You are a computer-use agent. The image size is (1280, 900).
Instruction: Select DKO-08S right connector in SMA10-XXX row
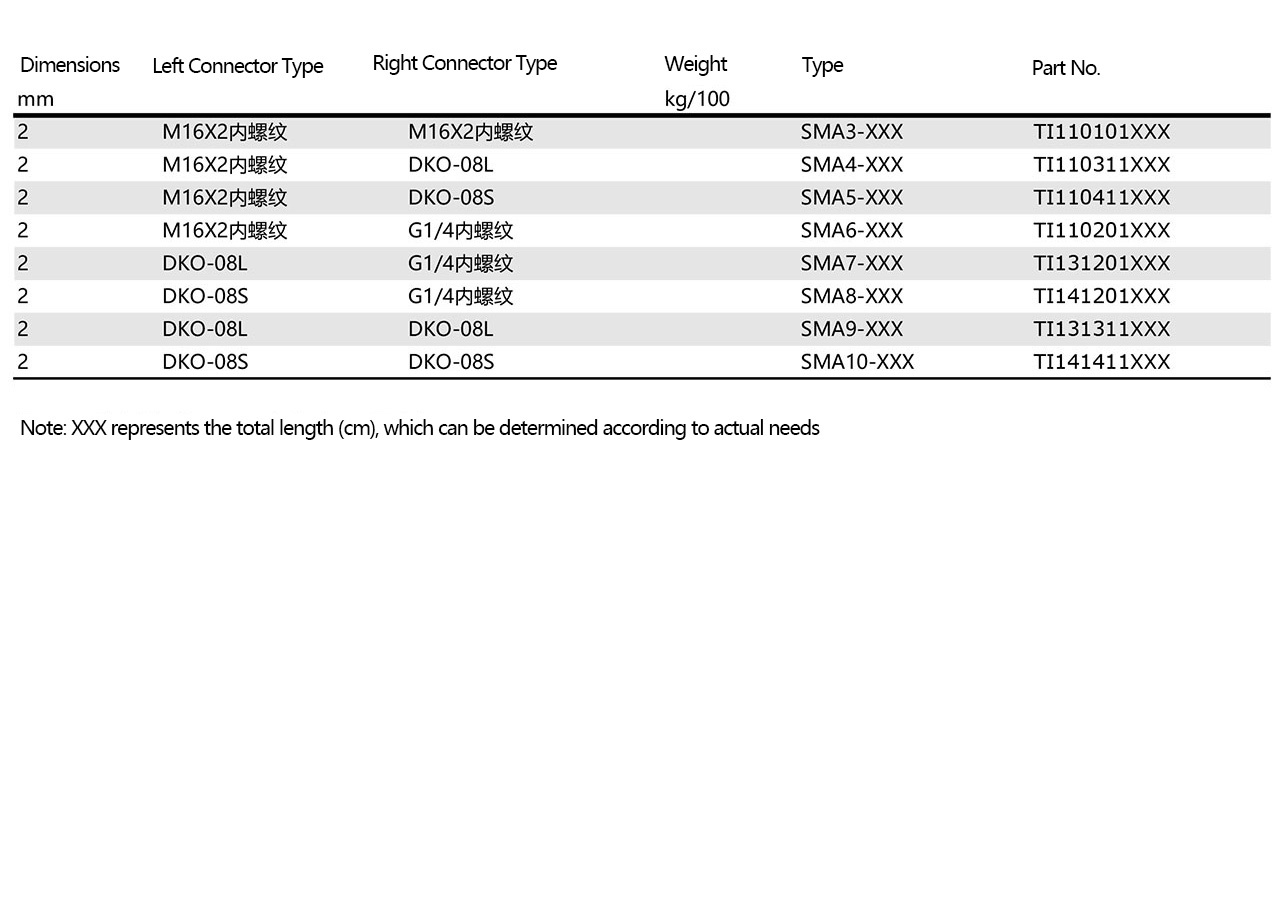451,362
